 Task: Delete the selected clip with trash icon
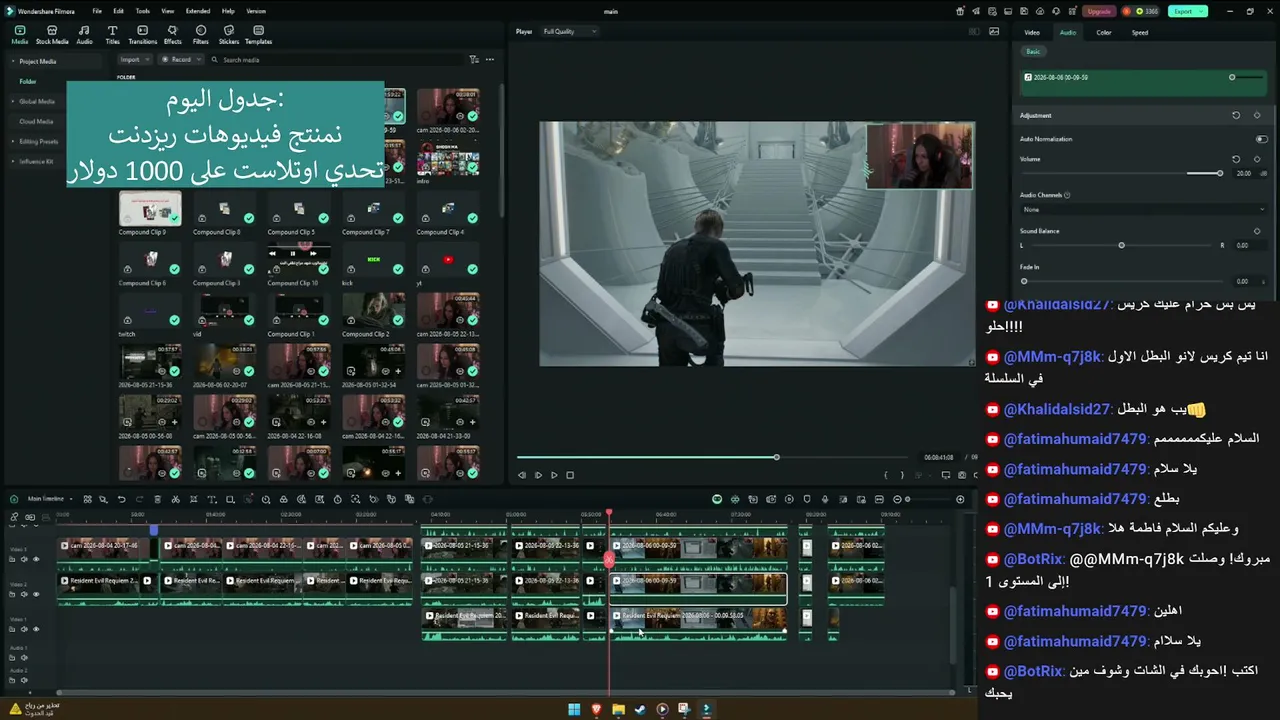[x=157, y=499]
